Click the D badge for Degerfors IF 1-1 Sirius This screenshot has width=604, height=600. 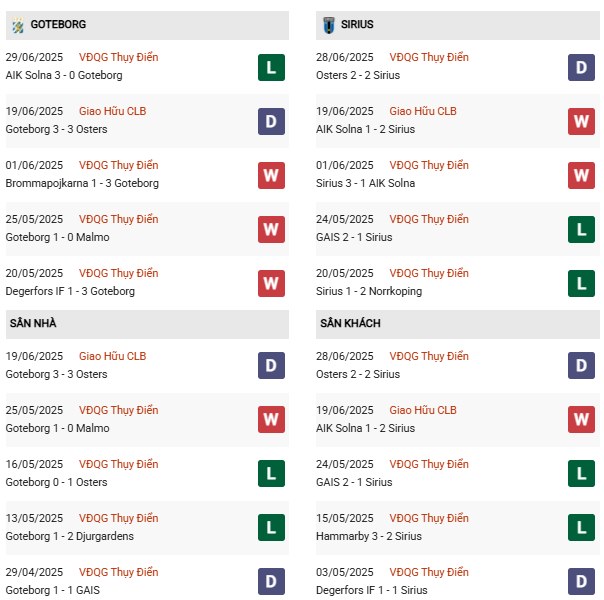tap(581, 582)
